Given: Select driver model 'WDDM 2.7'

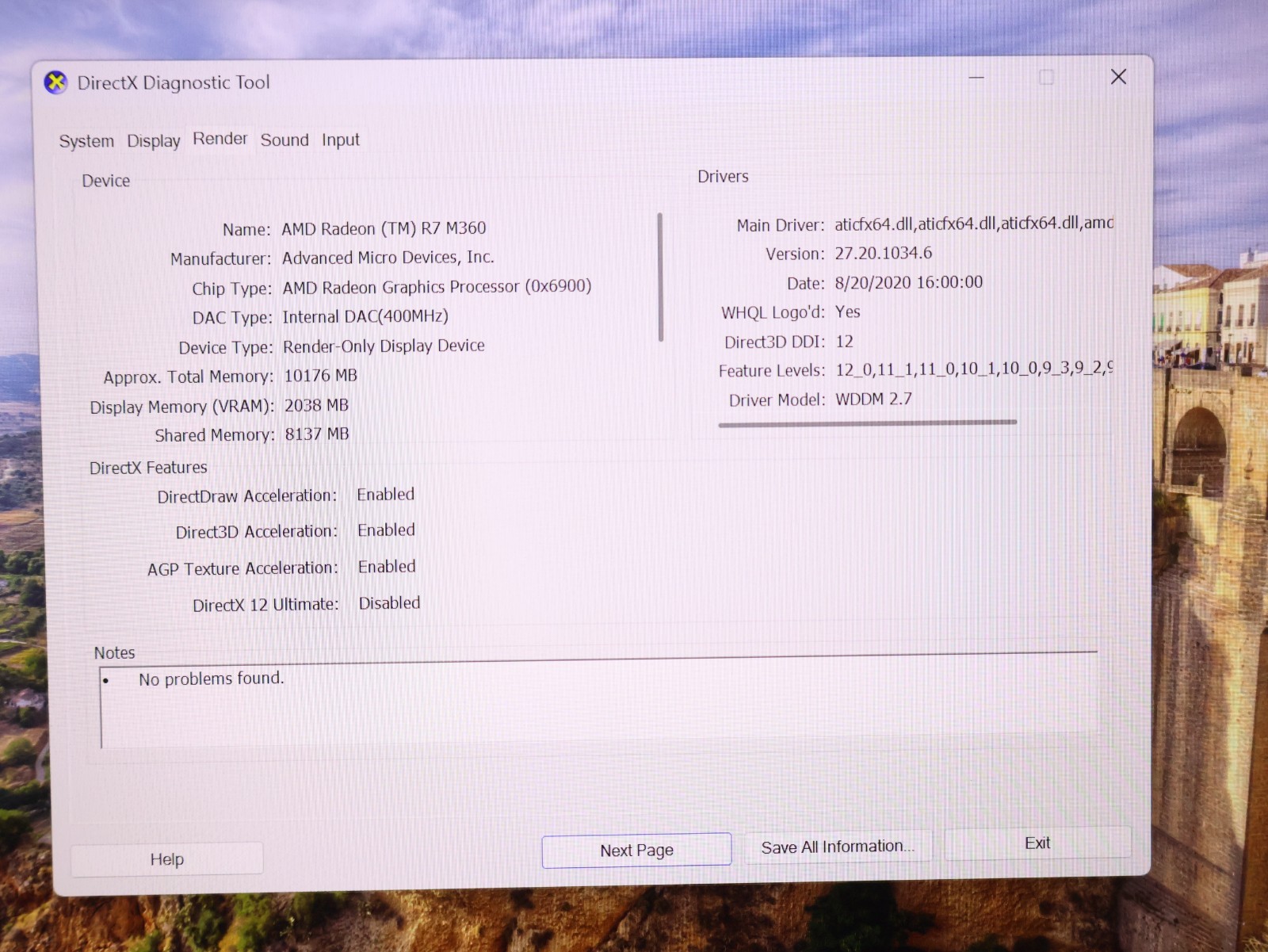Looking at the screenshot, I should 874,399.
